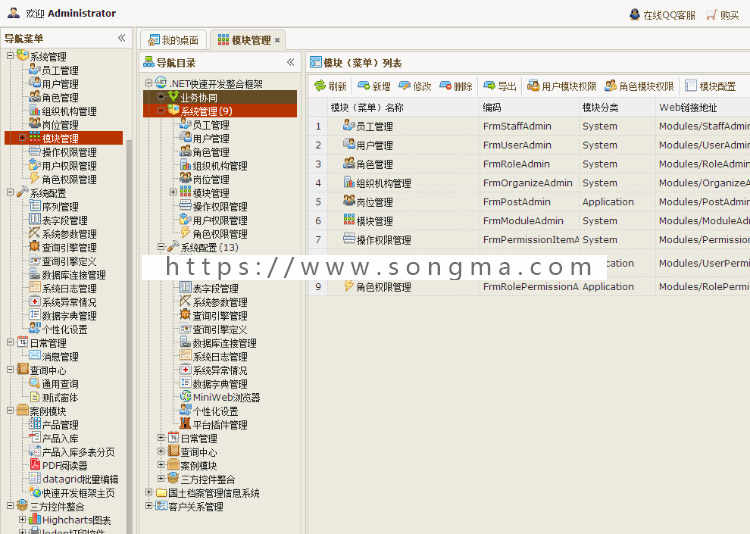
Task: Collapse 系统管理 node in left navigation menu
Action: pos(10,56)
